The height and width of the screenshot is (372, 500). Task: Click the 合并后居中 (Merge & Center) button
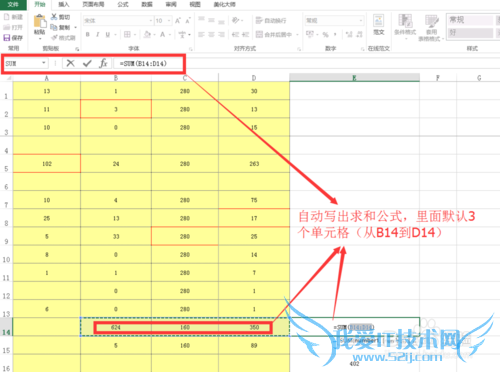[x=274, y=34]
